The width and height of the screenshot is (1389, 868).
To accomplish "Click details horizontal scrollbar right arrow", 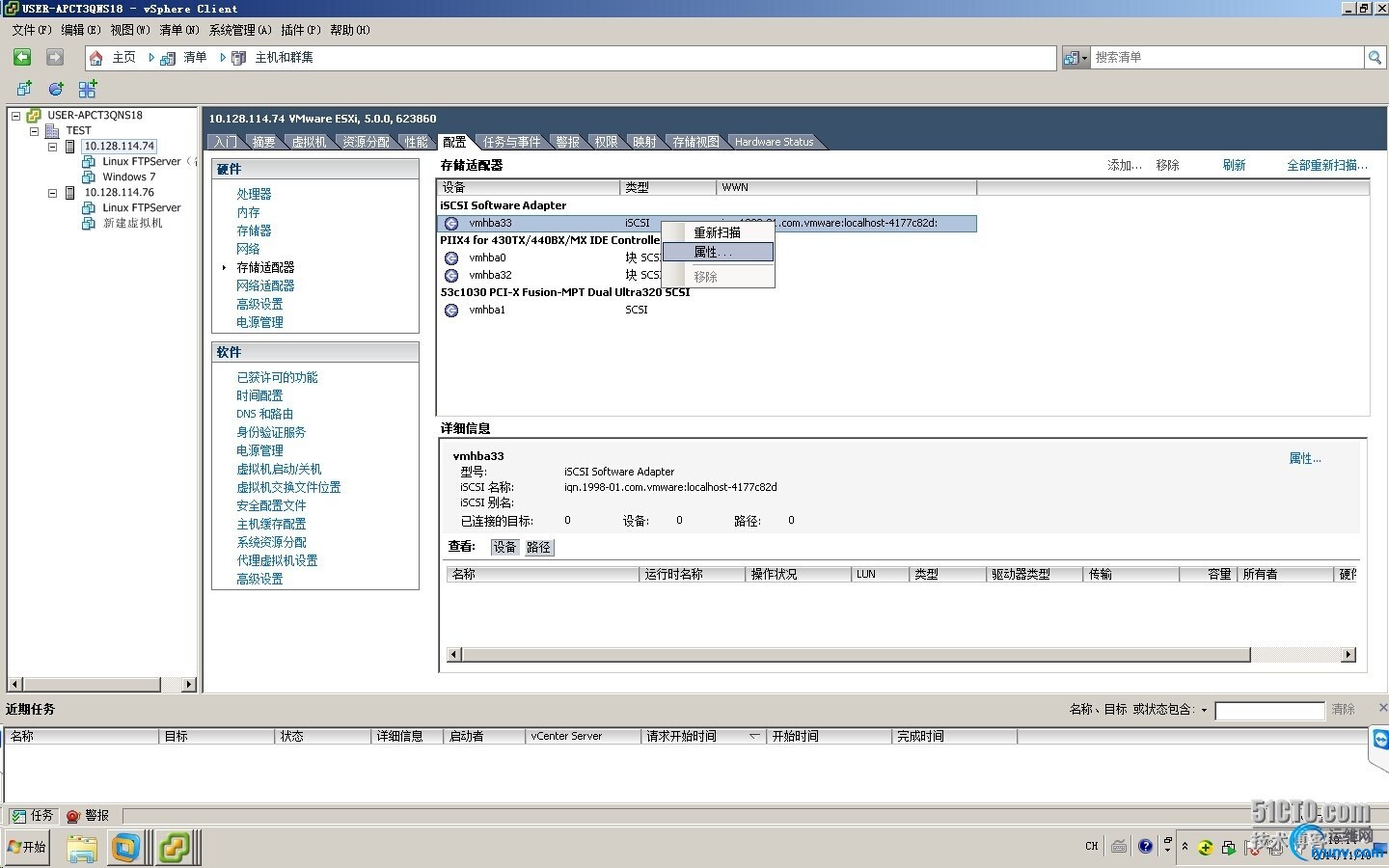I will tap(1348, 655).
